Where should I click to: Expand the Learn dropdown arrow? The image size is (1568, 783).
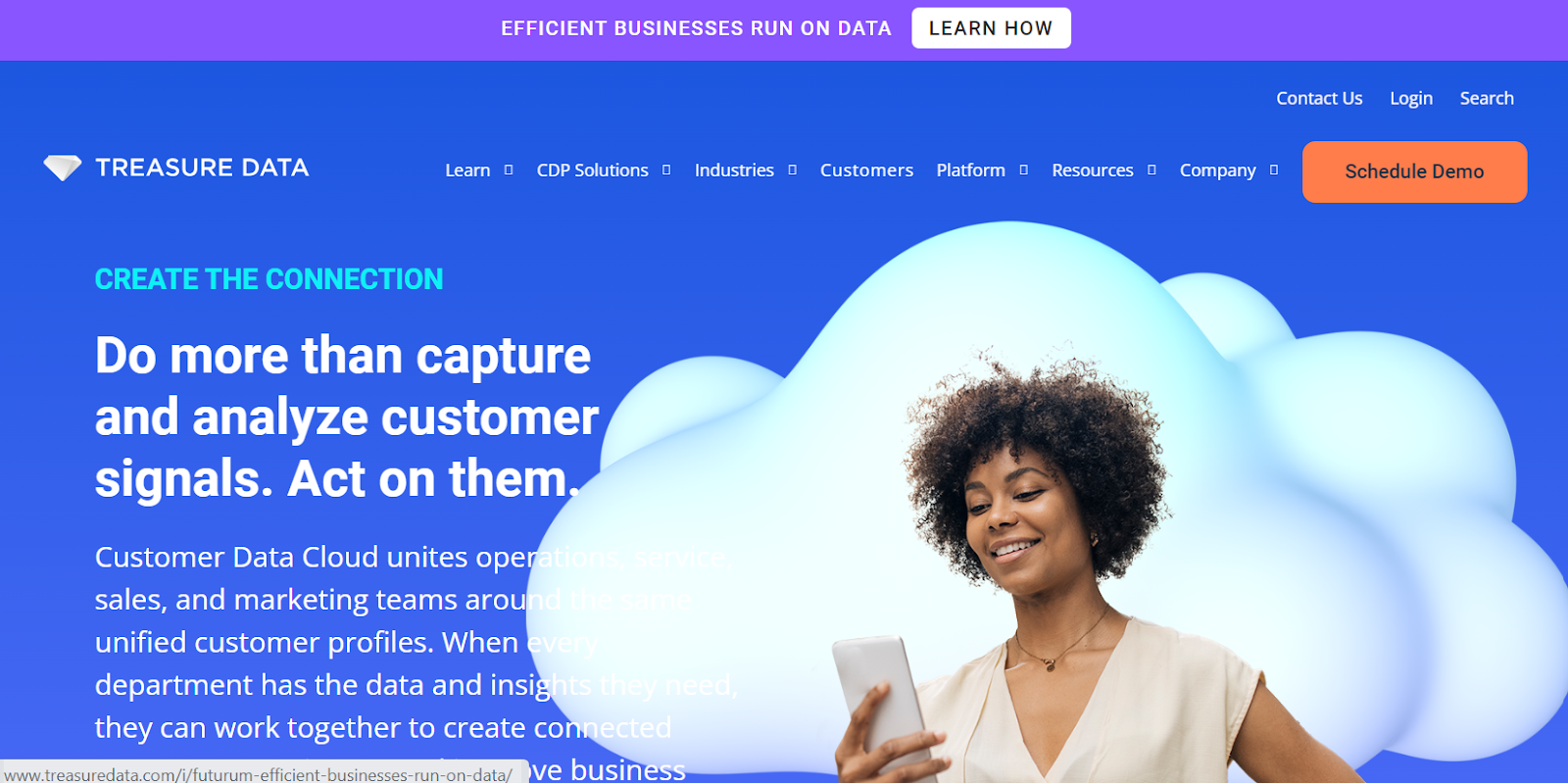tap(509, 170)
